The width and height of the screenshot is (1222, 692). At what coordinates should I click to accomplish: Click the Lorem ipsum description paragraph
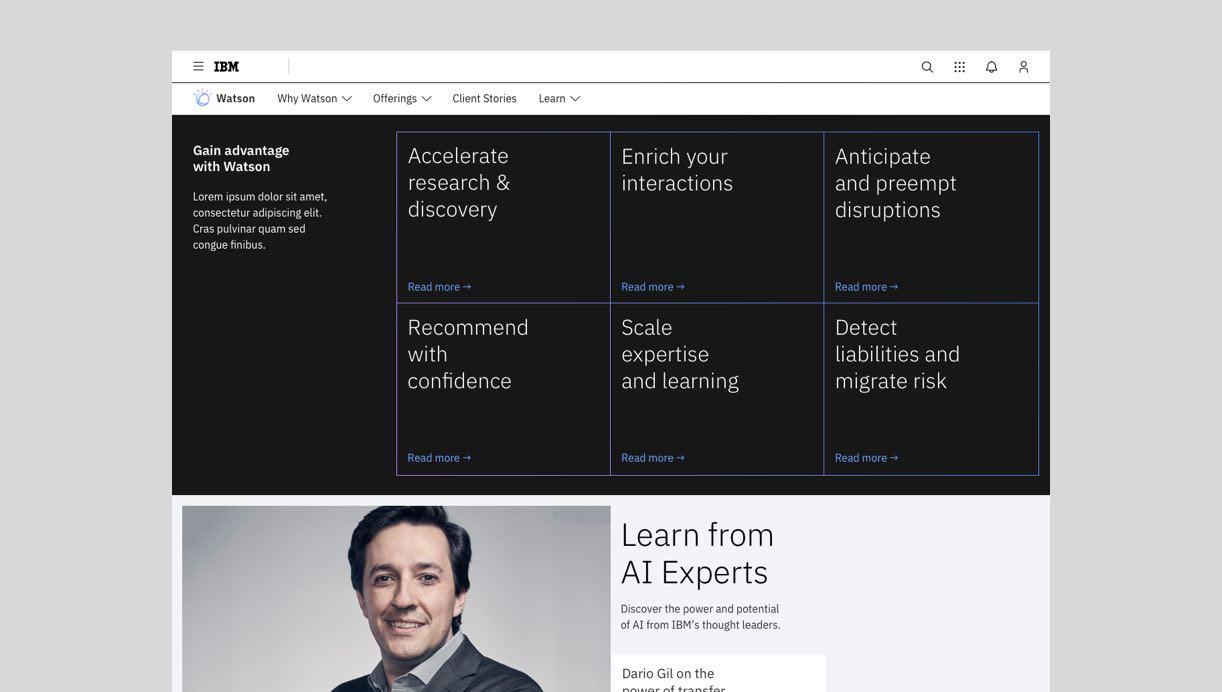(x=260, y=220)
